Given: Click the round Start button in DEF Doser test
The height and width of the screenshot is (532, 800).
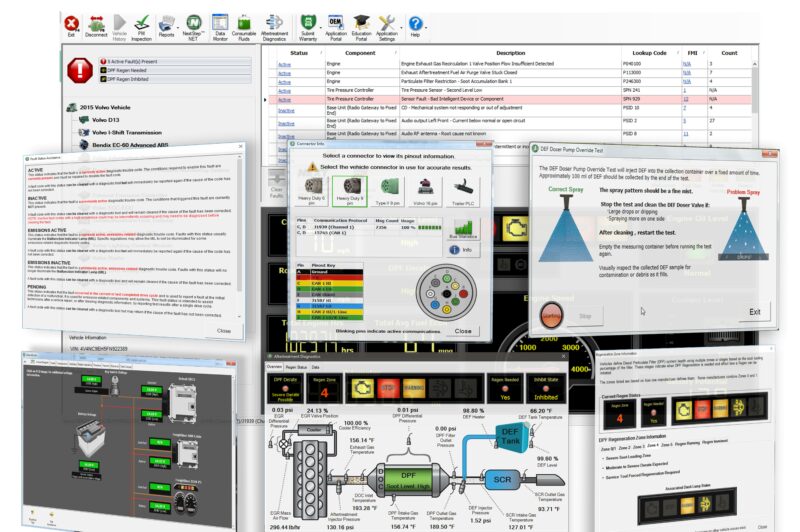Looking at the screenshot, I should pyautogui.click(x=551, y=315).
